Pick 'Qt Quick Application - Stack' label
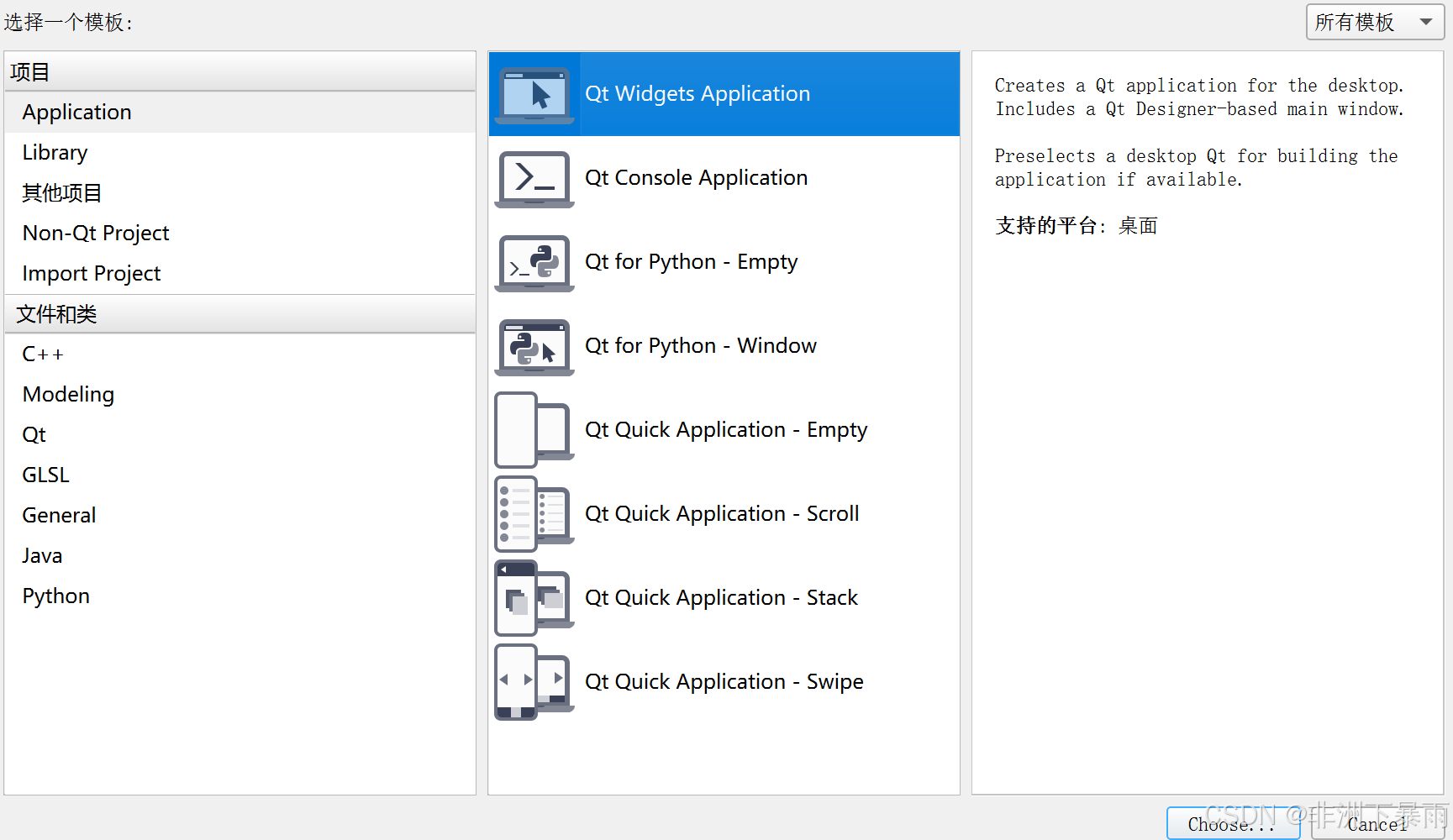The width and height of the screenshot is (1453, 840). click(721, 598)
